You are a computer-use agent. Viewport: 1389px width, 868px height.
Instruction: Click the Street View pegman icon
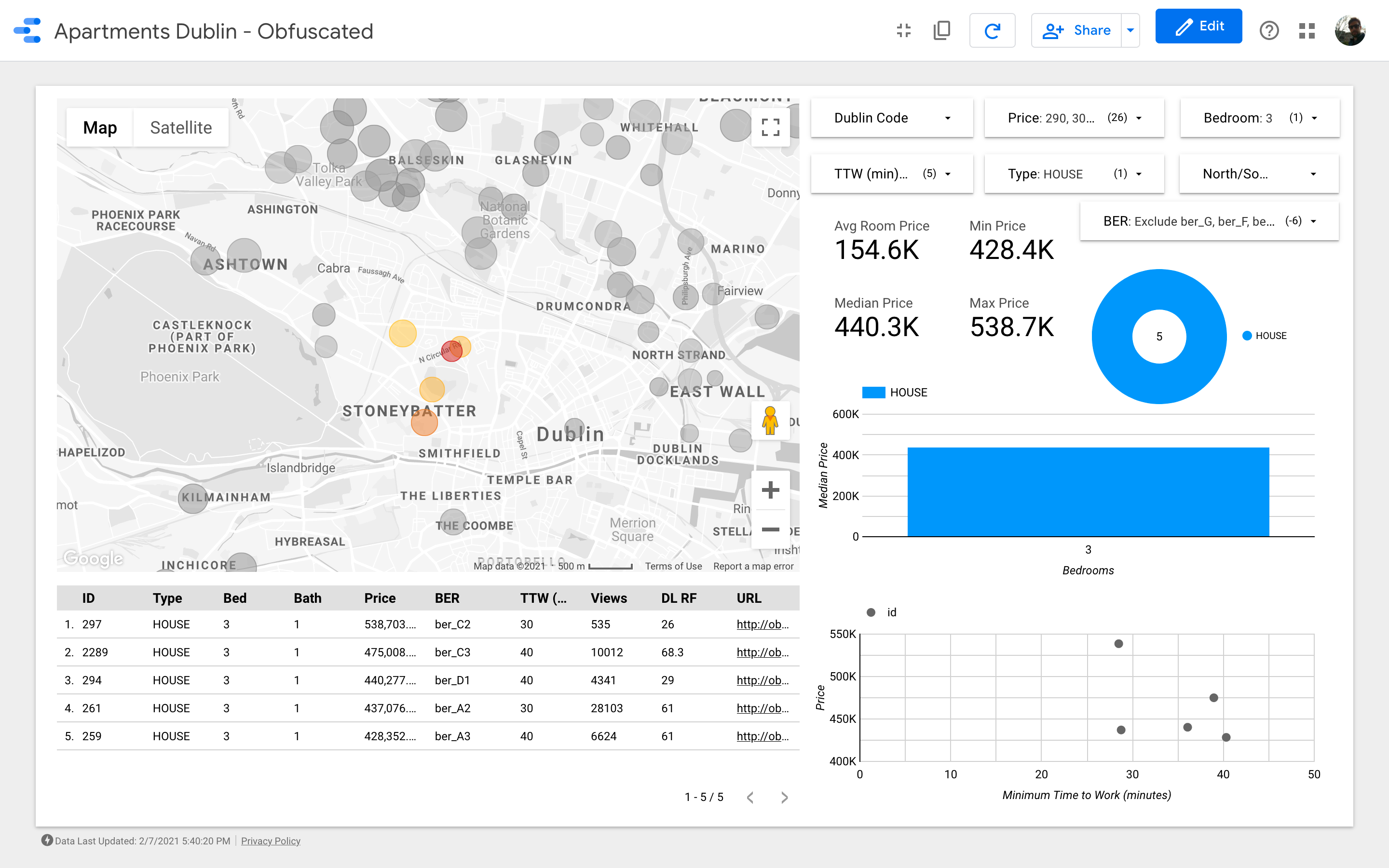click(770, 421)
